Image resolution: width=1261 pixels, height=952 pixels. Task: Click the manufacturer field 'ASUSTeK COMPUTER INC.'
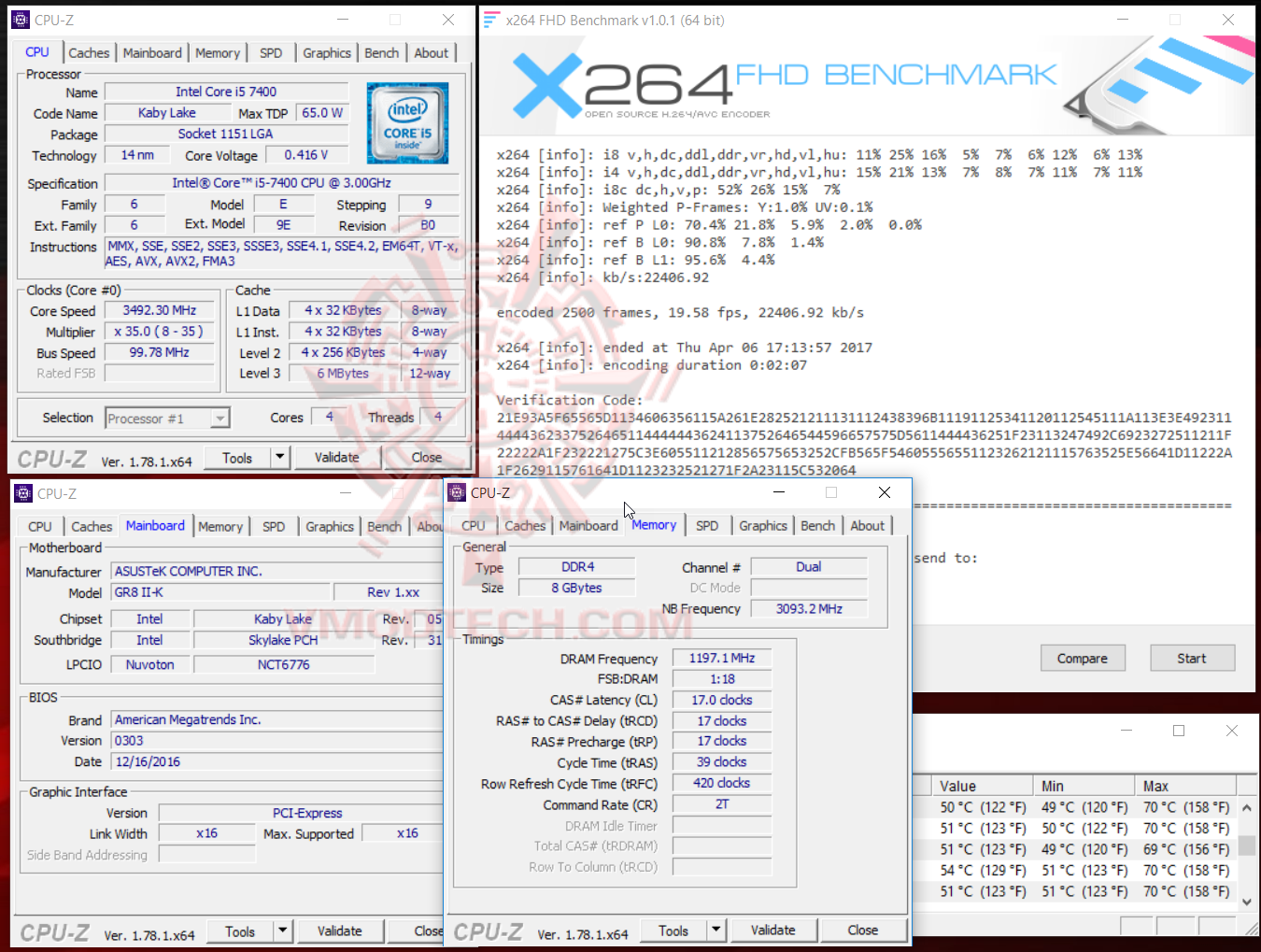[277, 571]
